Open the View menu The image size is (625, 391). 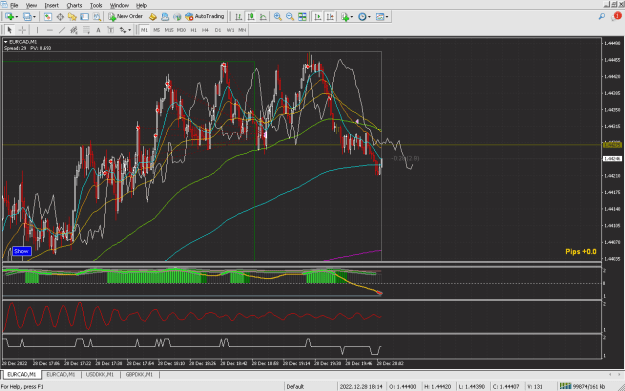tap(31, 6)
